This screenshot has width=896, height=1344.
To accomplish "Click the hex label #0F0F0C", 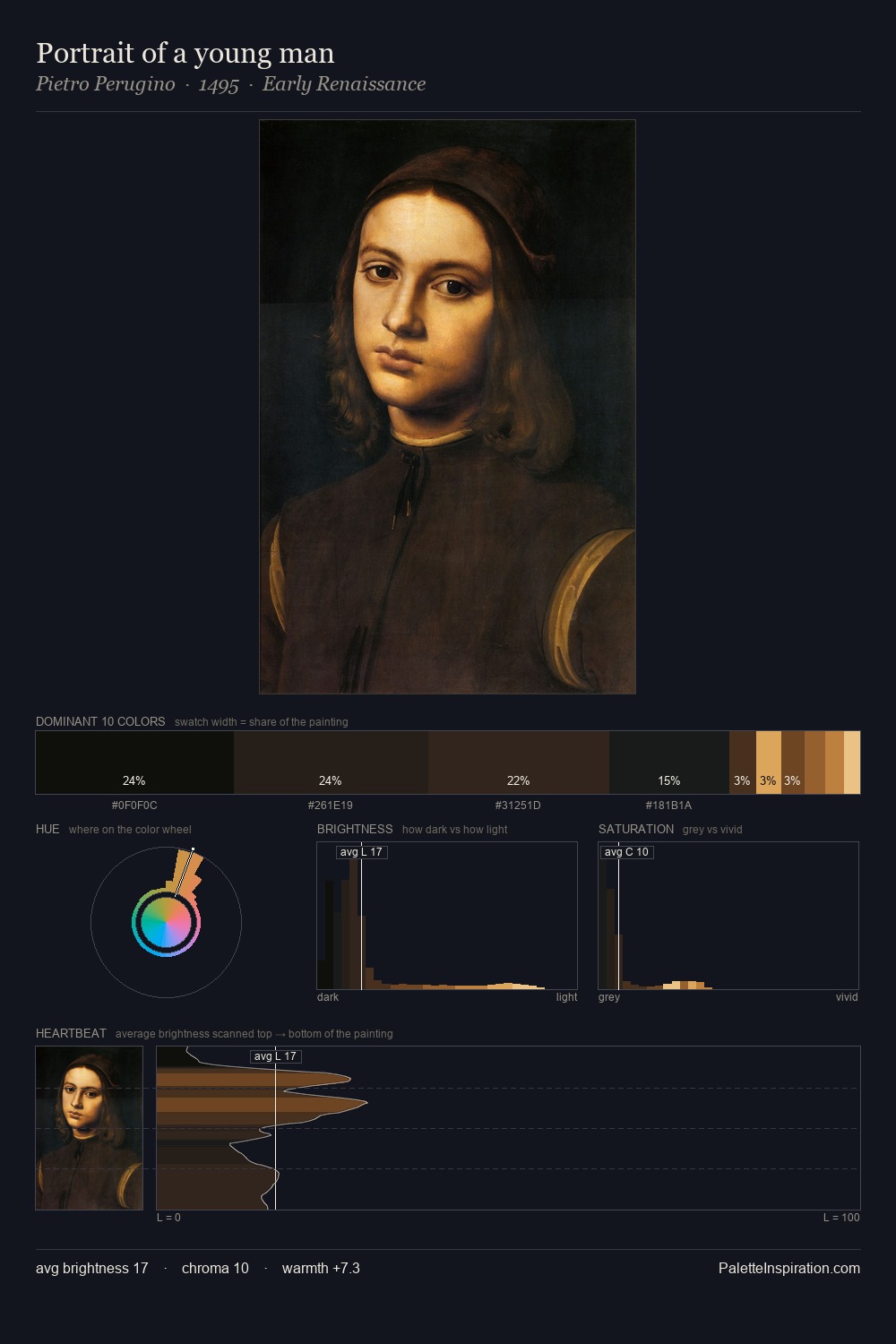I will tap(134, 806).
